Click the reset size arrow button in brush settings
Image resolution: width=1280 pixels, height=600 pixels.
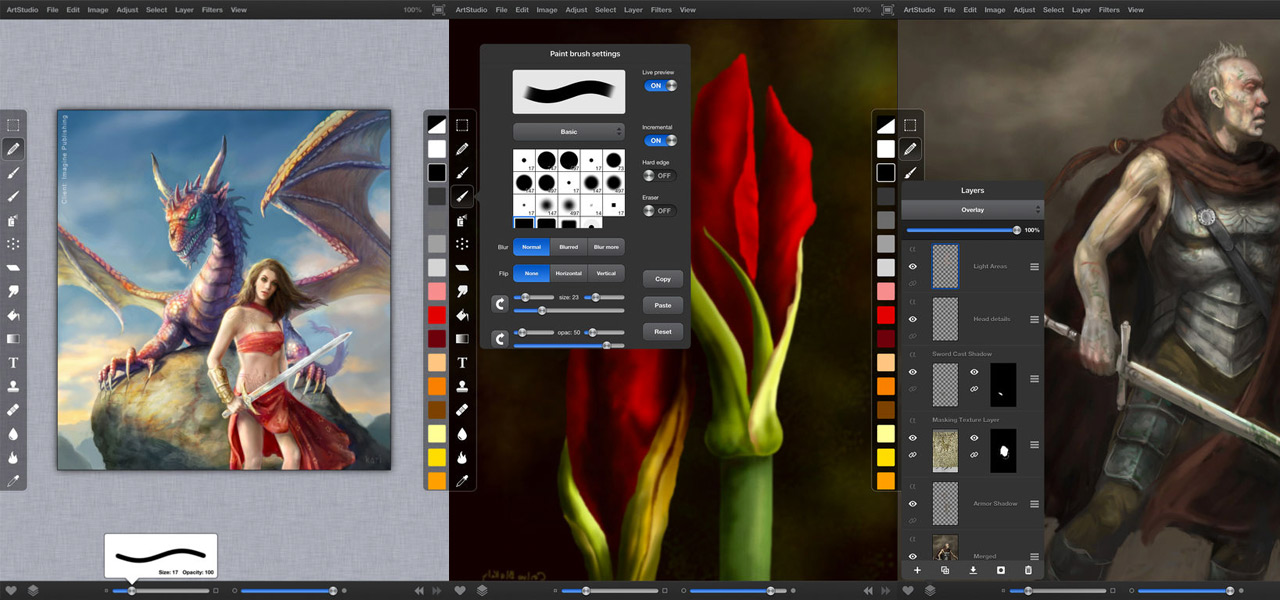(x=499, y=303)
